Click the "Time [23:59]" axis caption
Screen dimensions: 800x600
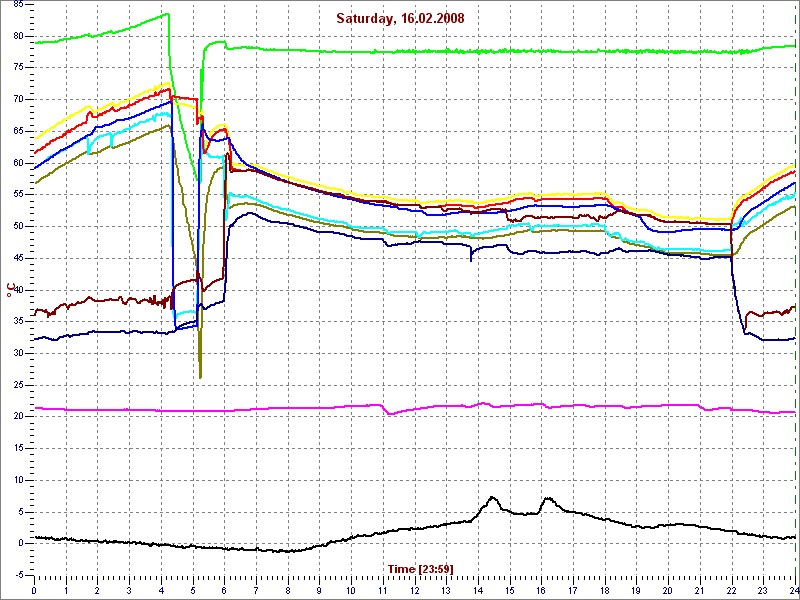click(x=421, y=568)
